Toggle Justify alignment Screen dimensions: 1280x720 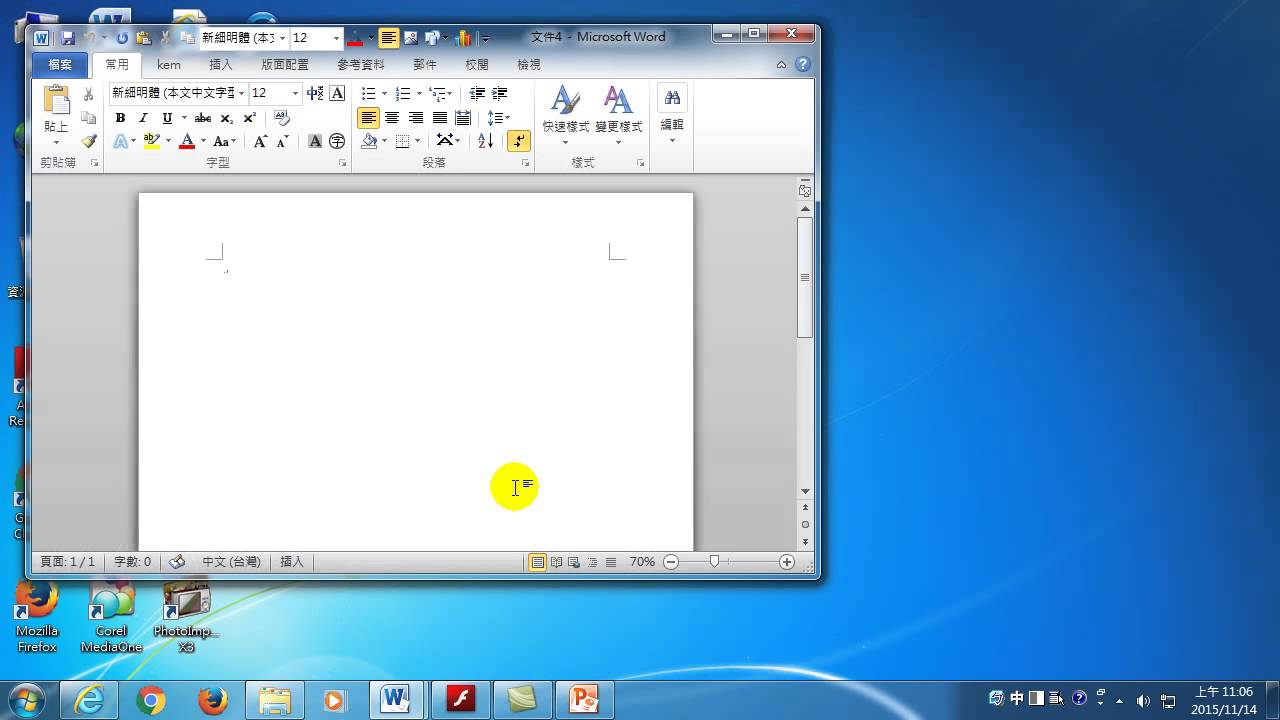tap(439, 118)
